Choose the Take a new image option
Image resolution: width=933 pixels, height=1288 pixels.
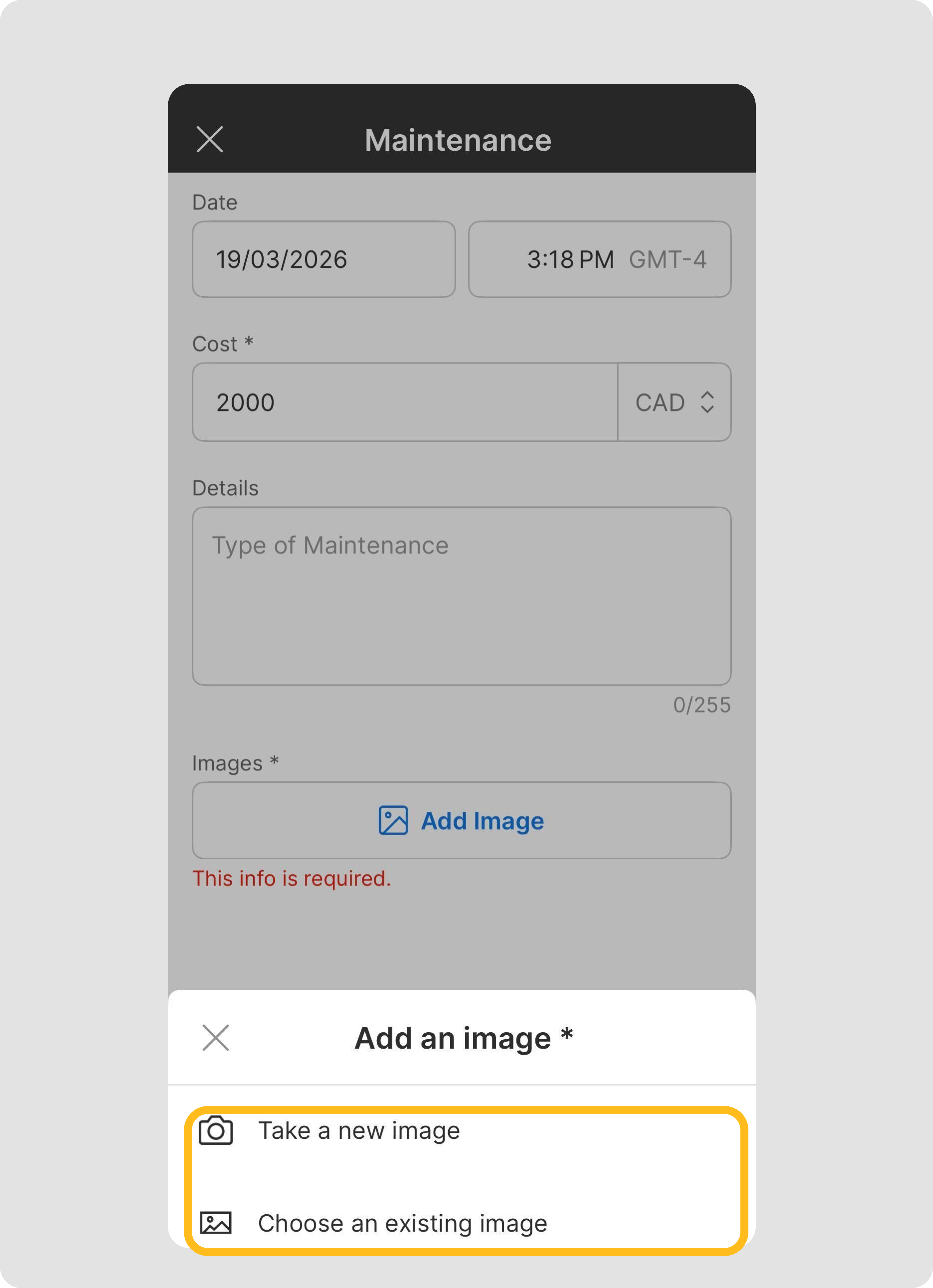pyautogui.click(x=359, y=1131)
